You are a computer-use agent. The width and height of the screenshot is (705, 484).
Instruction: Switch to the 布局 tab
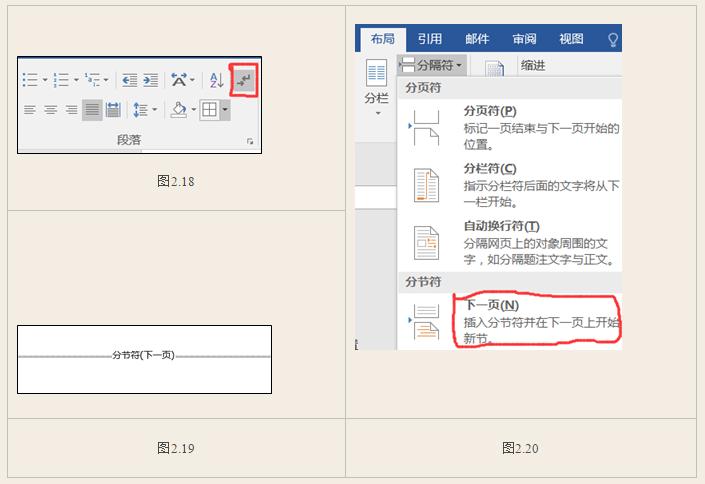(x=383, y=39)
